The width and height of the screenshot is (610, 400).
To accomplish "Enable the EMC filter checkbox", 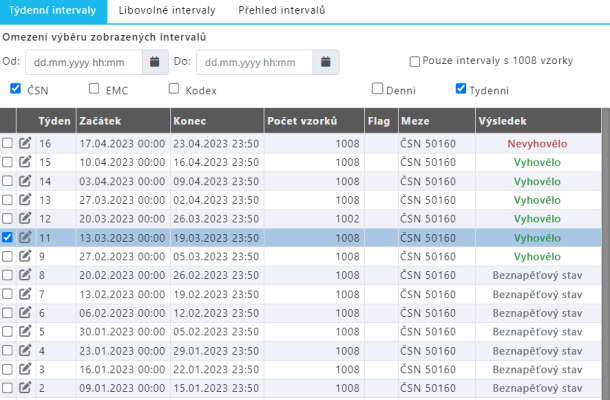I will (94, 89).
